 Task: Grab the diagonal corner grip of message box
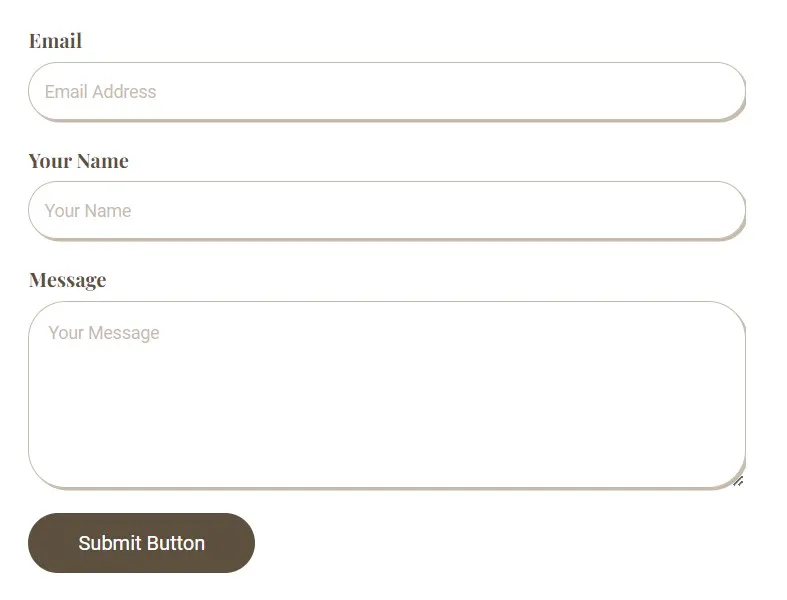(x=738, y=481)
